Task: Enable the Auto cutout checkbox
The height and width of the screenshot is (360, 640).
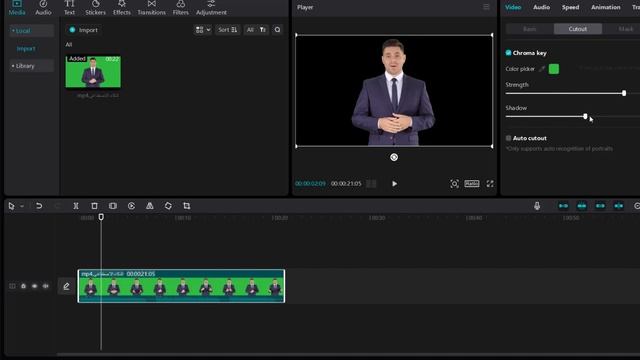Action: click(509, 138)
